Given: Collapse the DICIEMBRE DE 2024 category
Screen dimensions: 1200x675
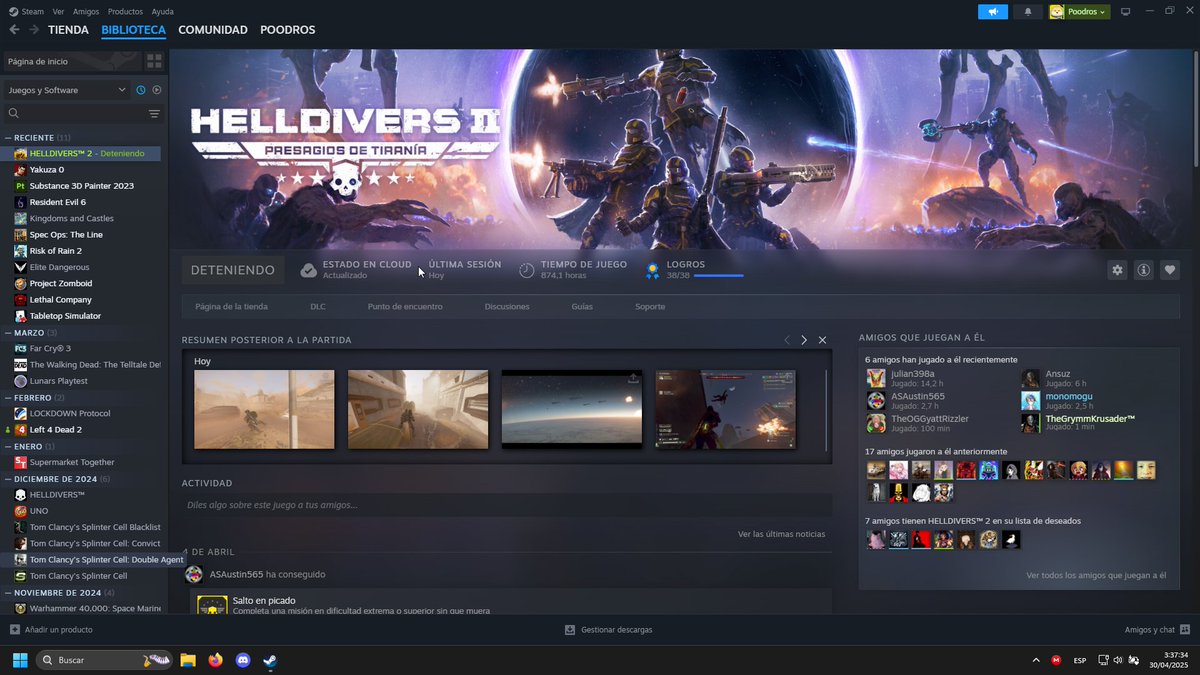Looking at the screenshot, I should click(x=8, y=479).
